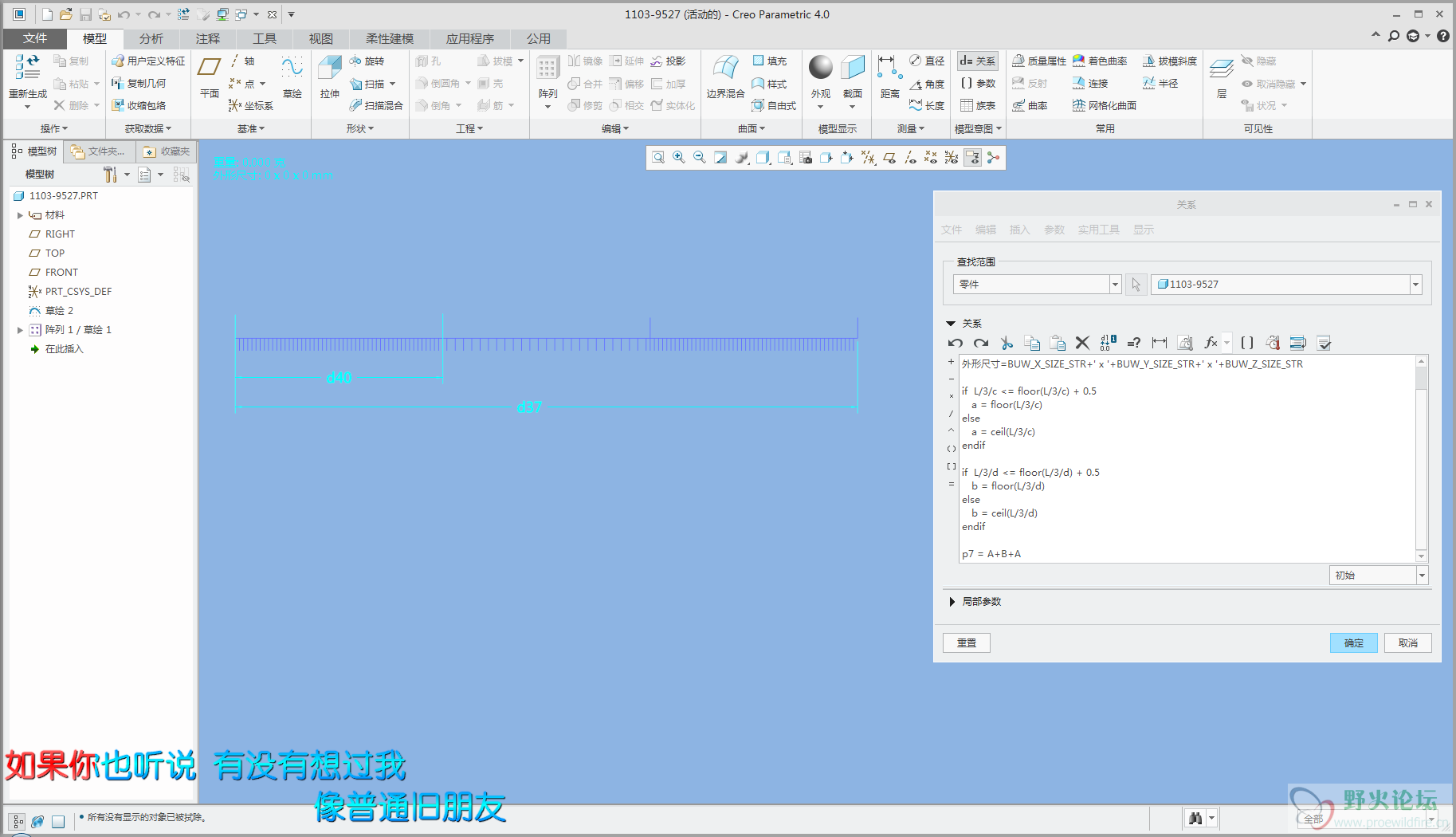1456x837 pixels.
Task: Click the 质量属性 button
Action: pyautogui.click(x=1039, y=61)
